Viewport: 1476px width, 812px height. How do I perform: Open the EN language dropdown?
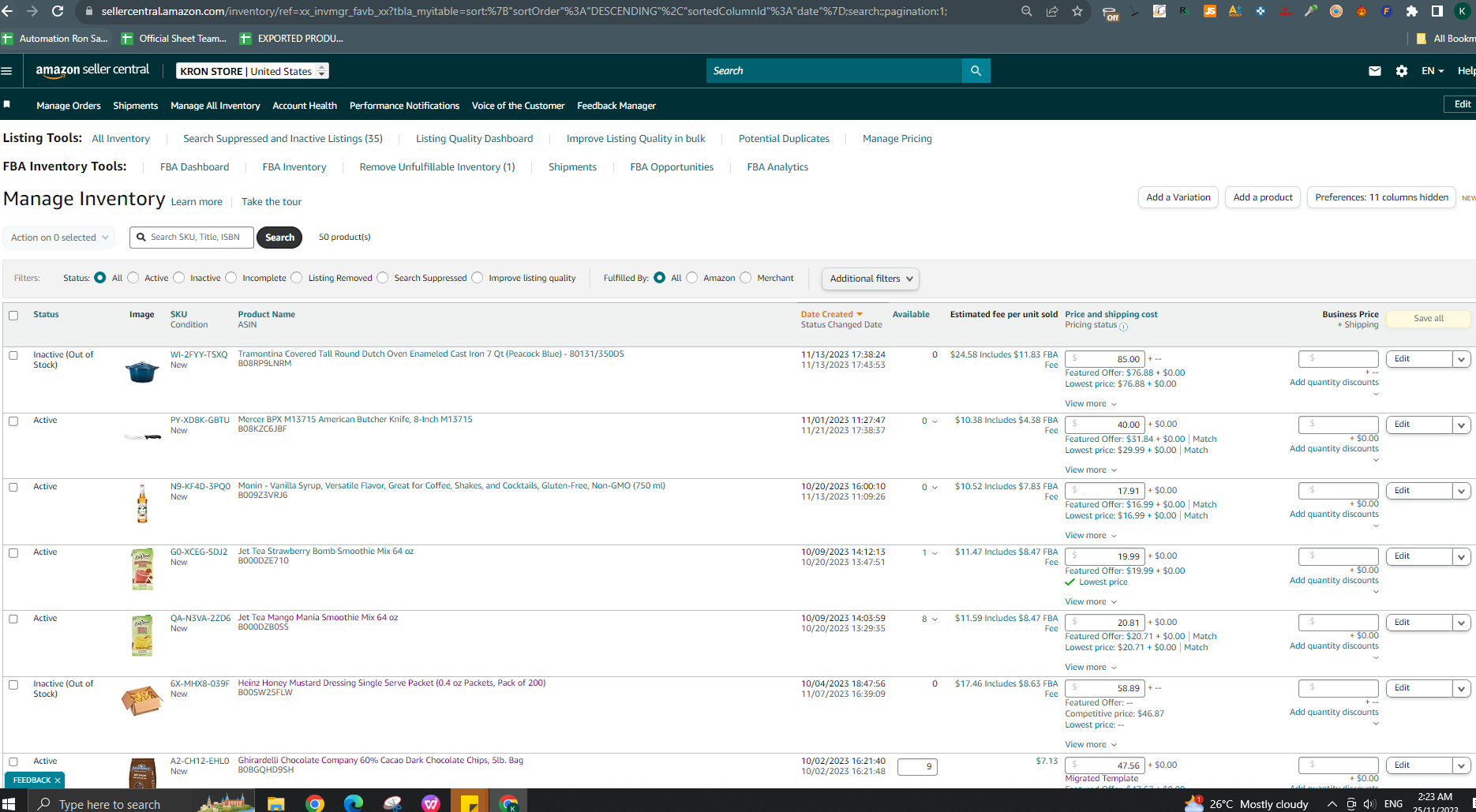[x=1433, y=71]
